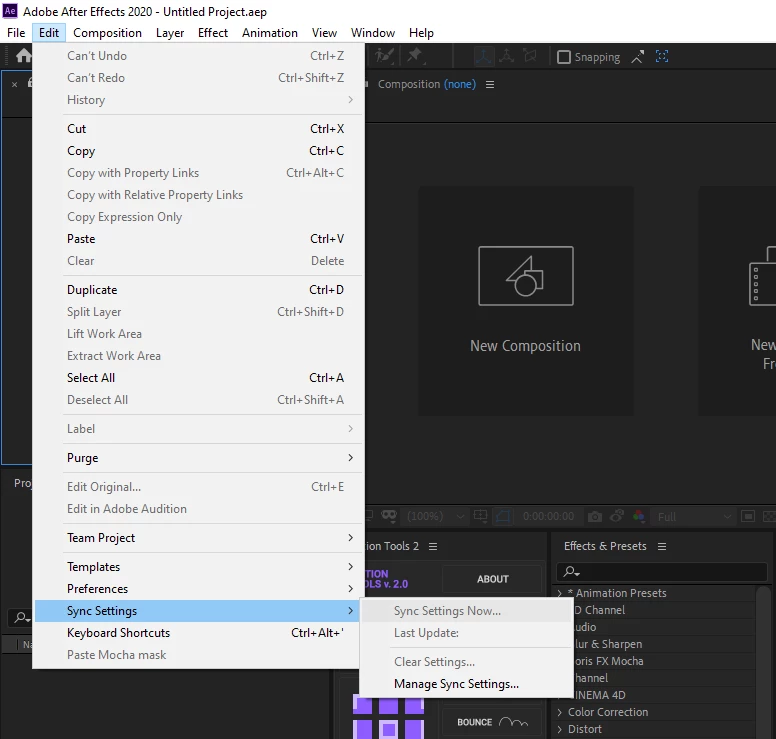The image size is (776, 739).
Task: Select the Puppet Pin tool
Action: tap(415, 56)
